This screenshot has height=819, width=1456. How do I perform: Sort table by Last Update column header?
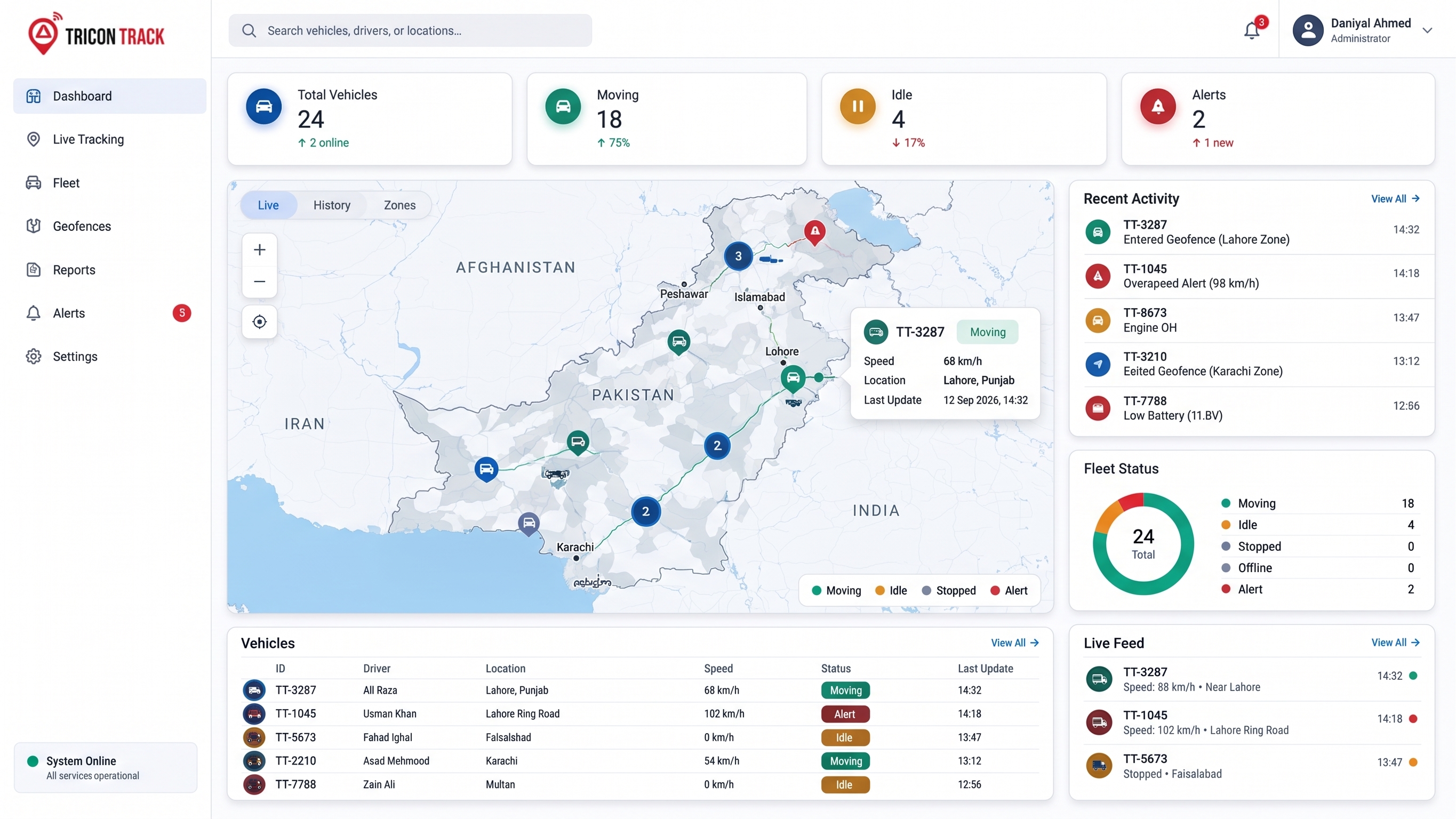985,669
